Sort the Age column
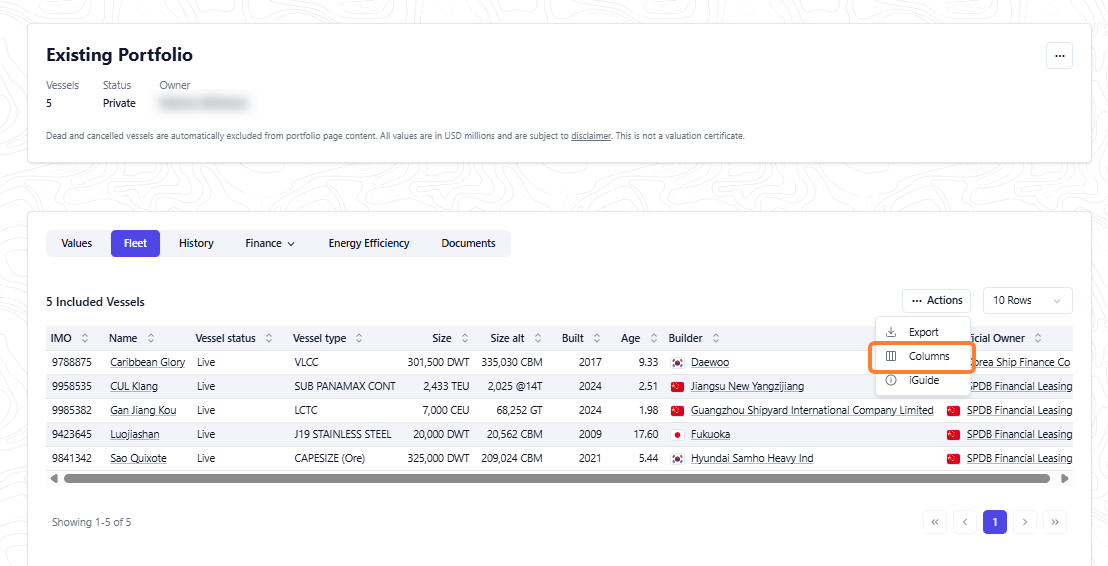Viewport: 1108px width, 566px height. point(654,338)
